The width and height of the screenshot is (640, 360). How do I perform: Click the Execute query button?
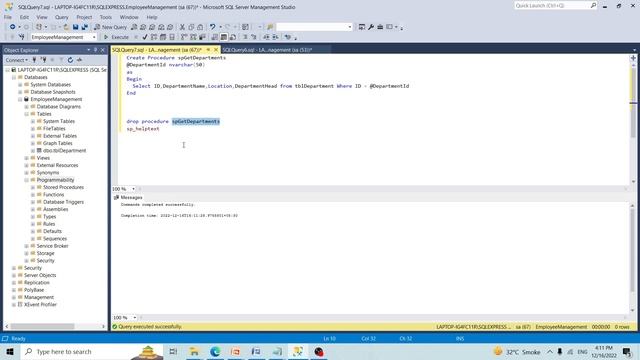click(x=116, y=37)
